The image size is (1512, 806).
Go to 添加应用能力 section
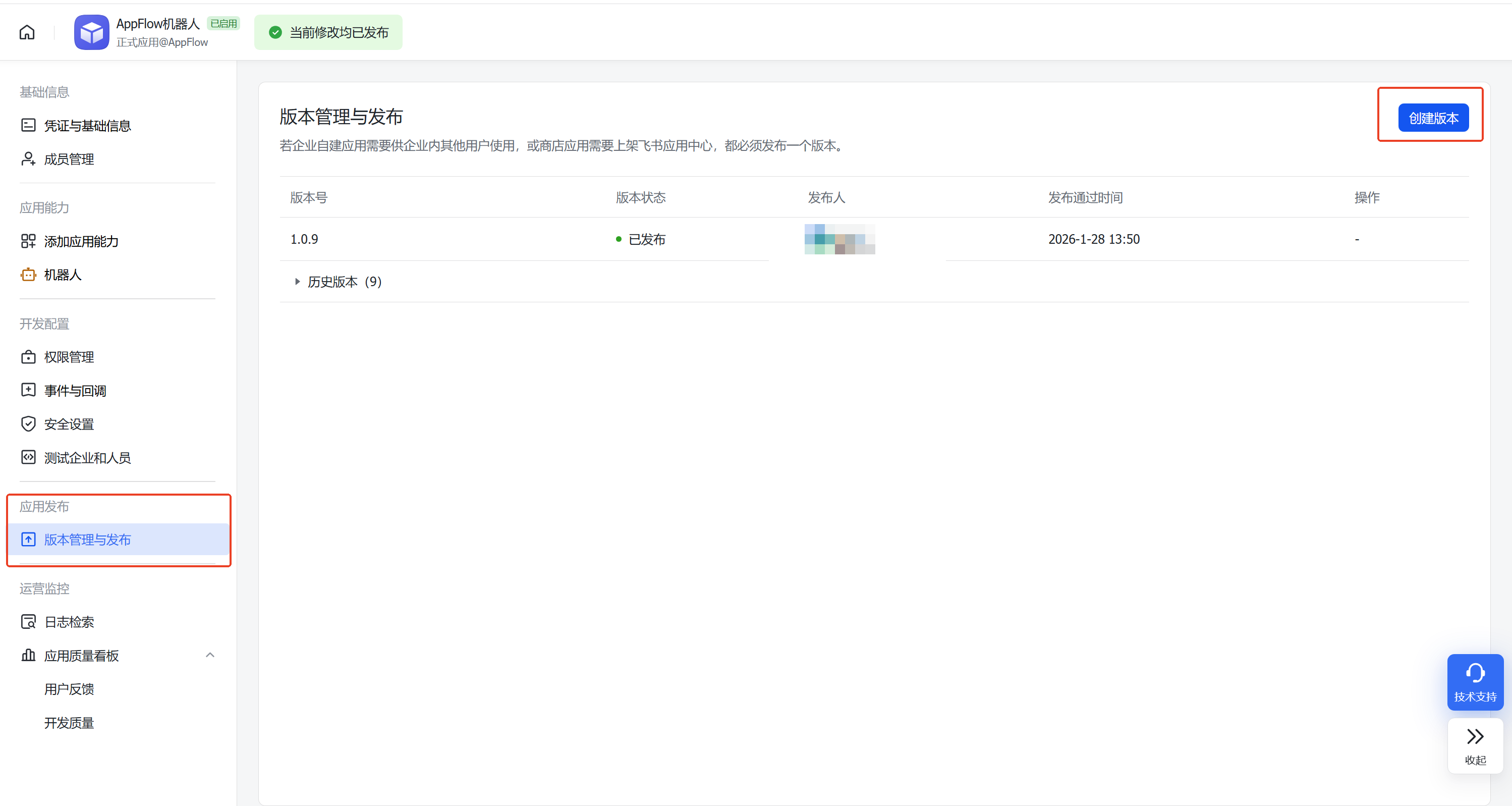(81, 241)
